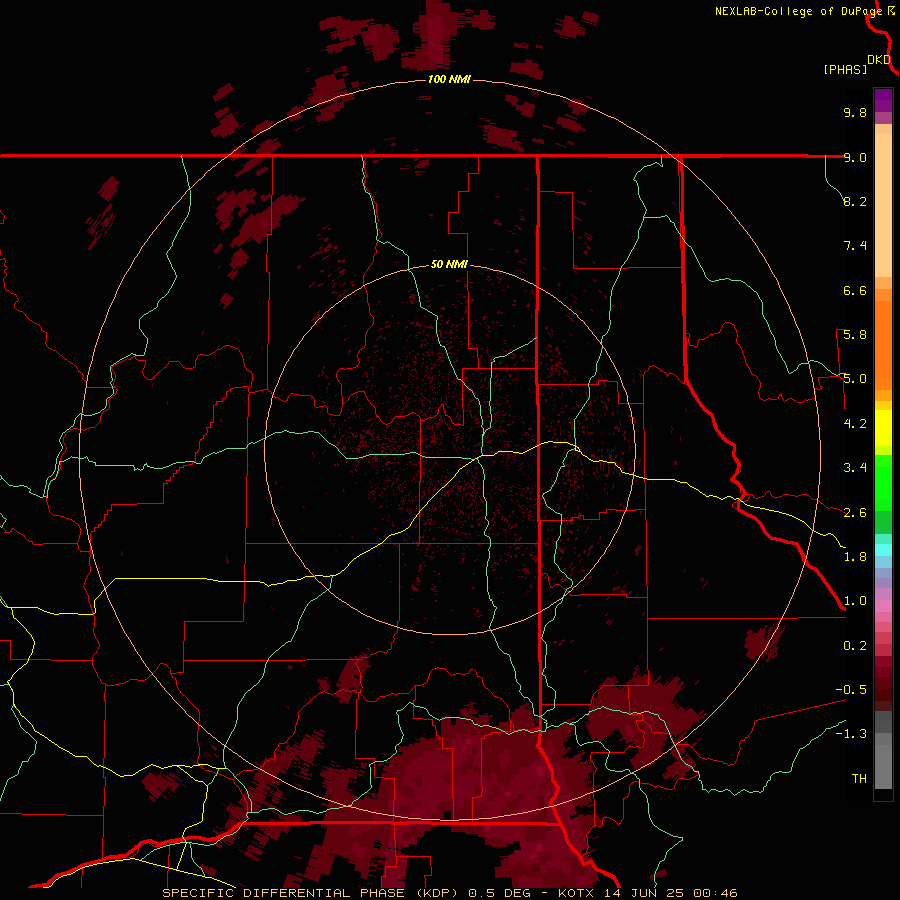900x900 pixels.
Task: Click the 6.6 scale value
Action: [855, 290]
